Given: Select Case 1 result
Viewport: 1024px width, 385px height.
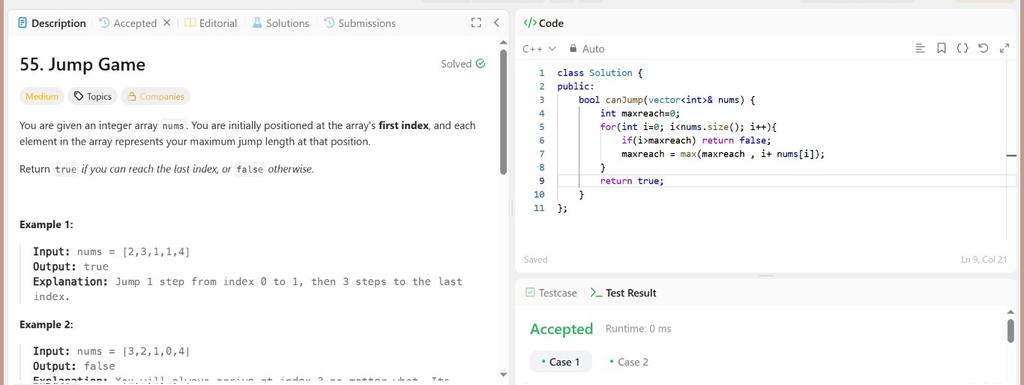Looking at the screenshot, I should coord(561,362).
